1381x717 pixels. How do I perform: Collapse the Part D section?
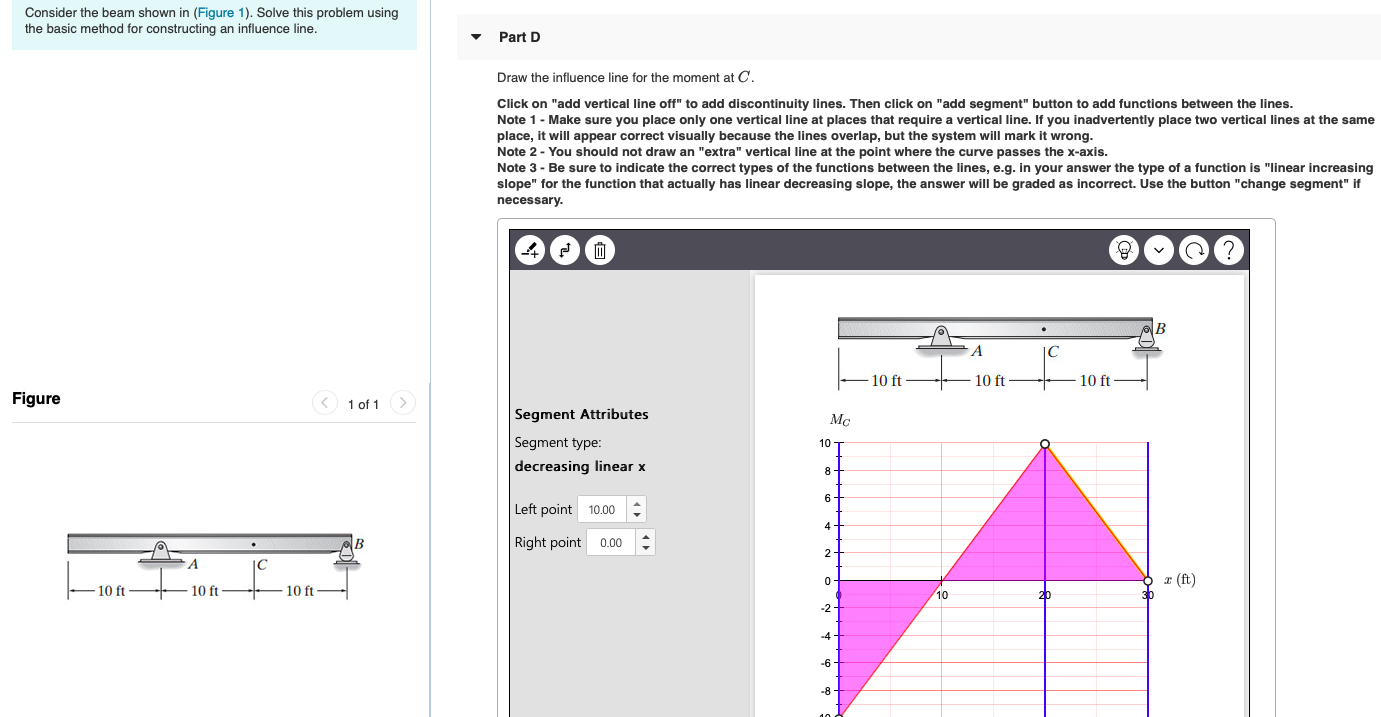(x=476, y=36)
